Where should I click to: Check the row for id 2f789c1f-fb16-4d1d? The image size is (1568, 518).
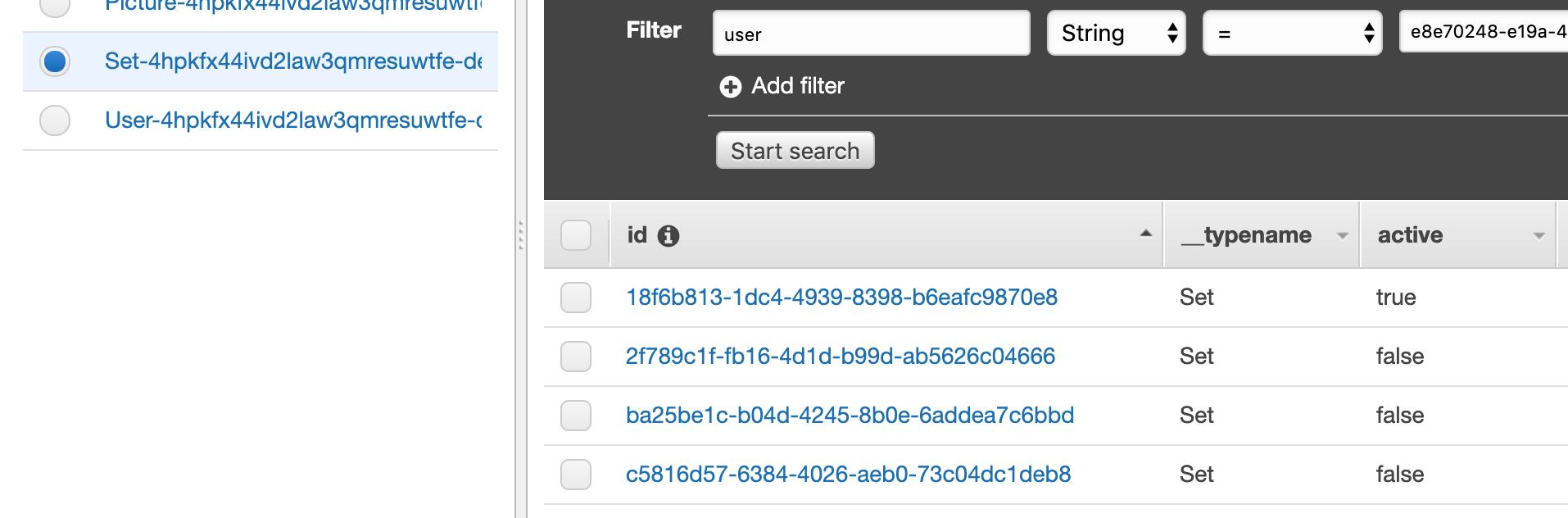[576, 357]
